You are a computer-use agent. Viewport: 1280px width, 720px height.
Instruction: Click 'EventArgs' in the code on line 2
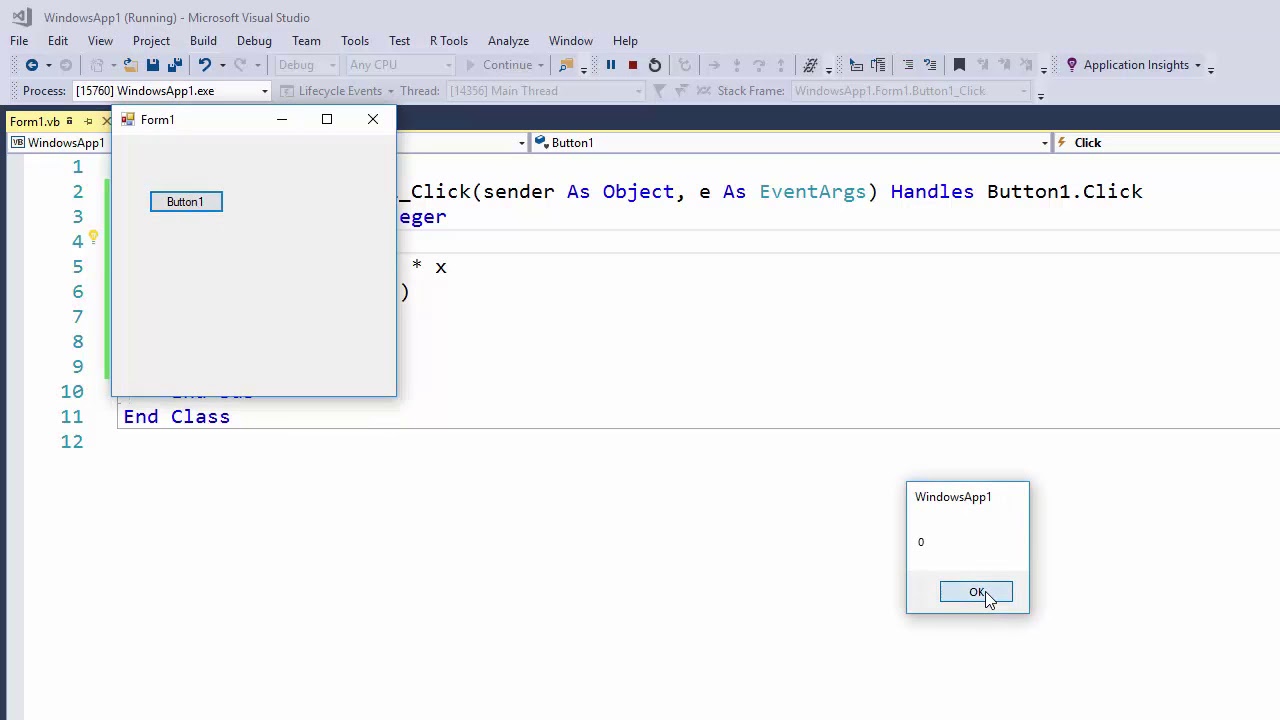point(813,192)
